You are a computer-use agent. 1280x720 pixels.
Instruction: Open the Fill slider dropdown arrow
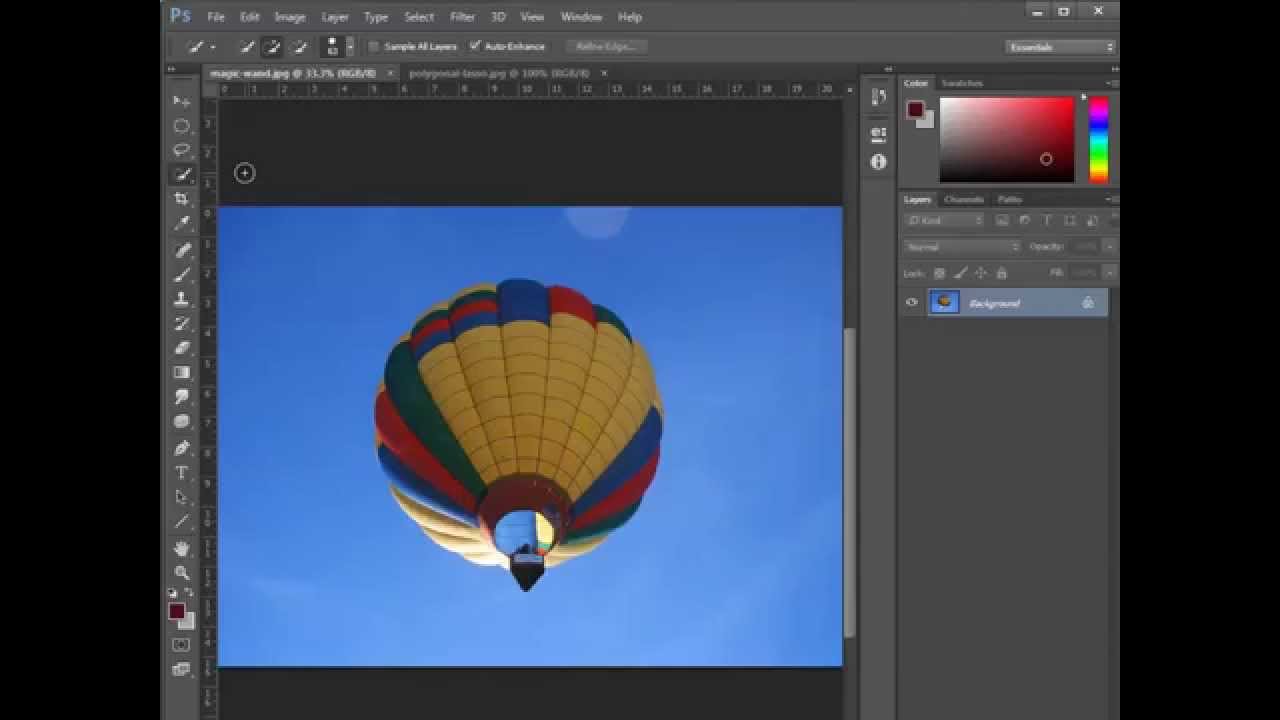pyautogui.click(x=1109, y=273)
